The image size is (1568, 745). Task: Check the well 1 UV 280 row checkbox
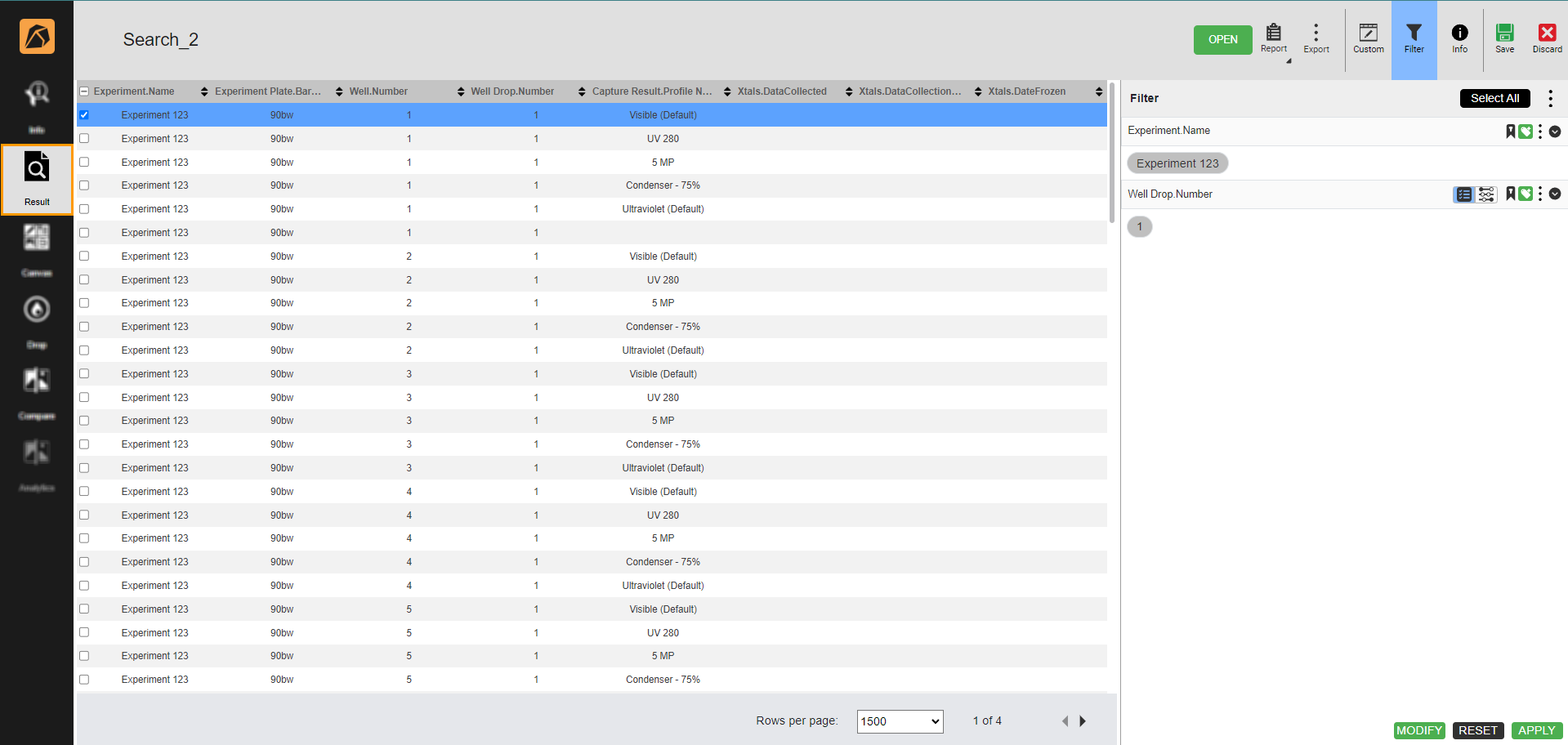84,139
